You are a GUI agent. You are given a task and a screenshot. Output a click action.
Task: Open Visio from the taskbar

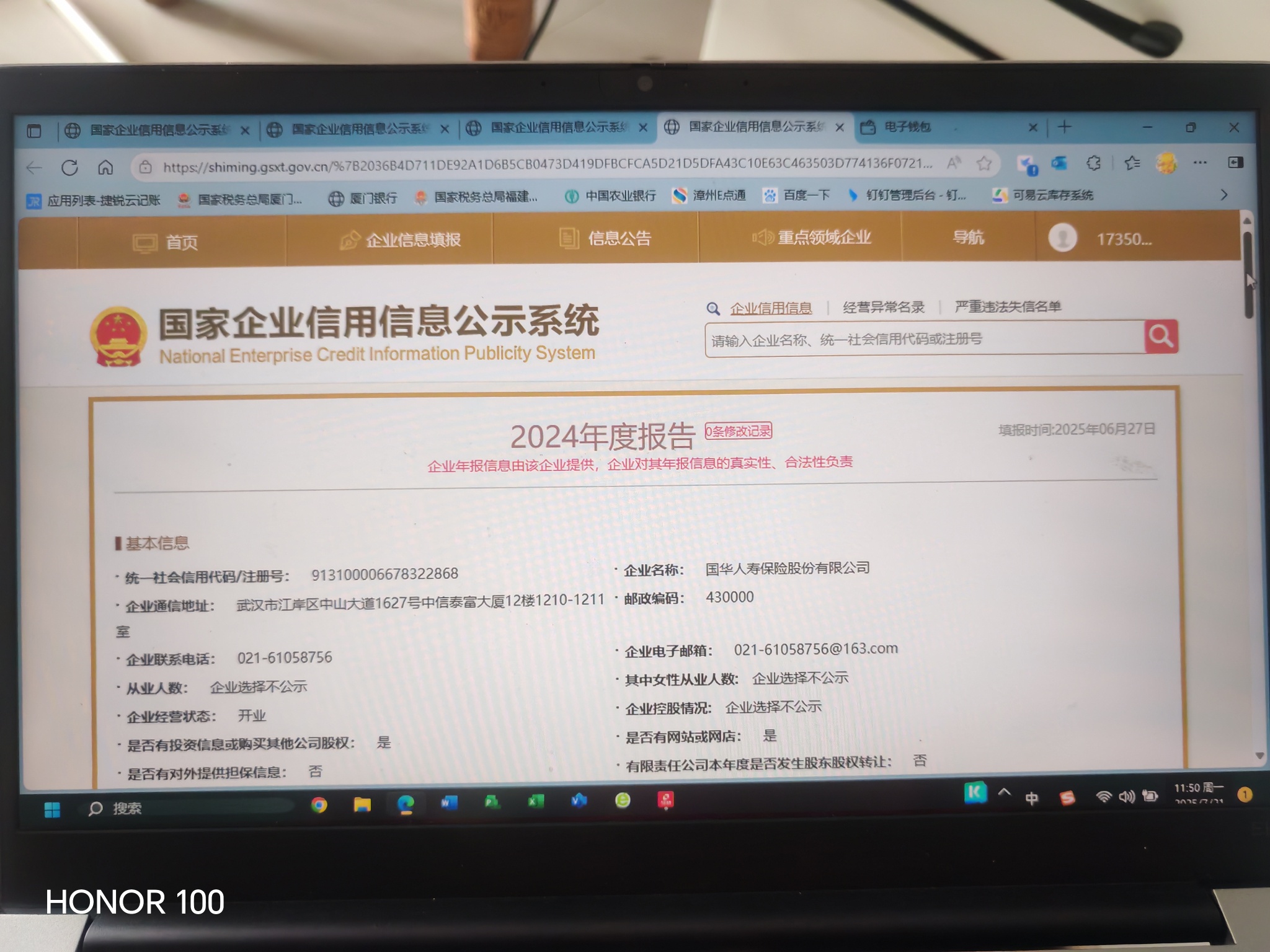[x=579, y=801]
